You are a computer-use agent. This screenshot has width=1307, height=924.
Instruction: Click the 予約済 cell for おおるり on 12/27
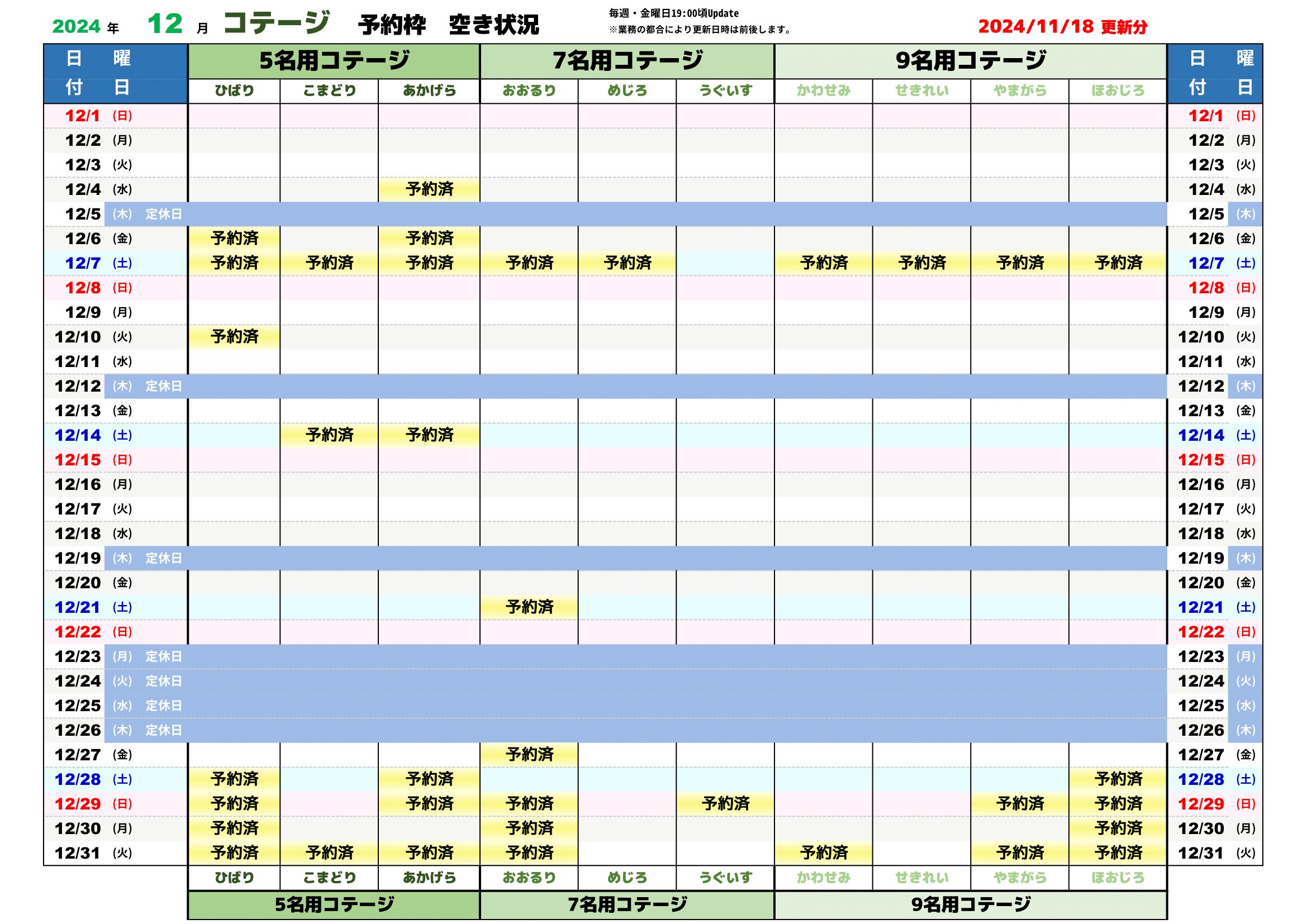529,755
